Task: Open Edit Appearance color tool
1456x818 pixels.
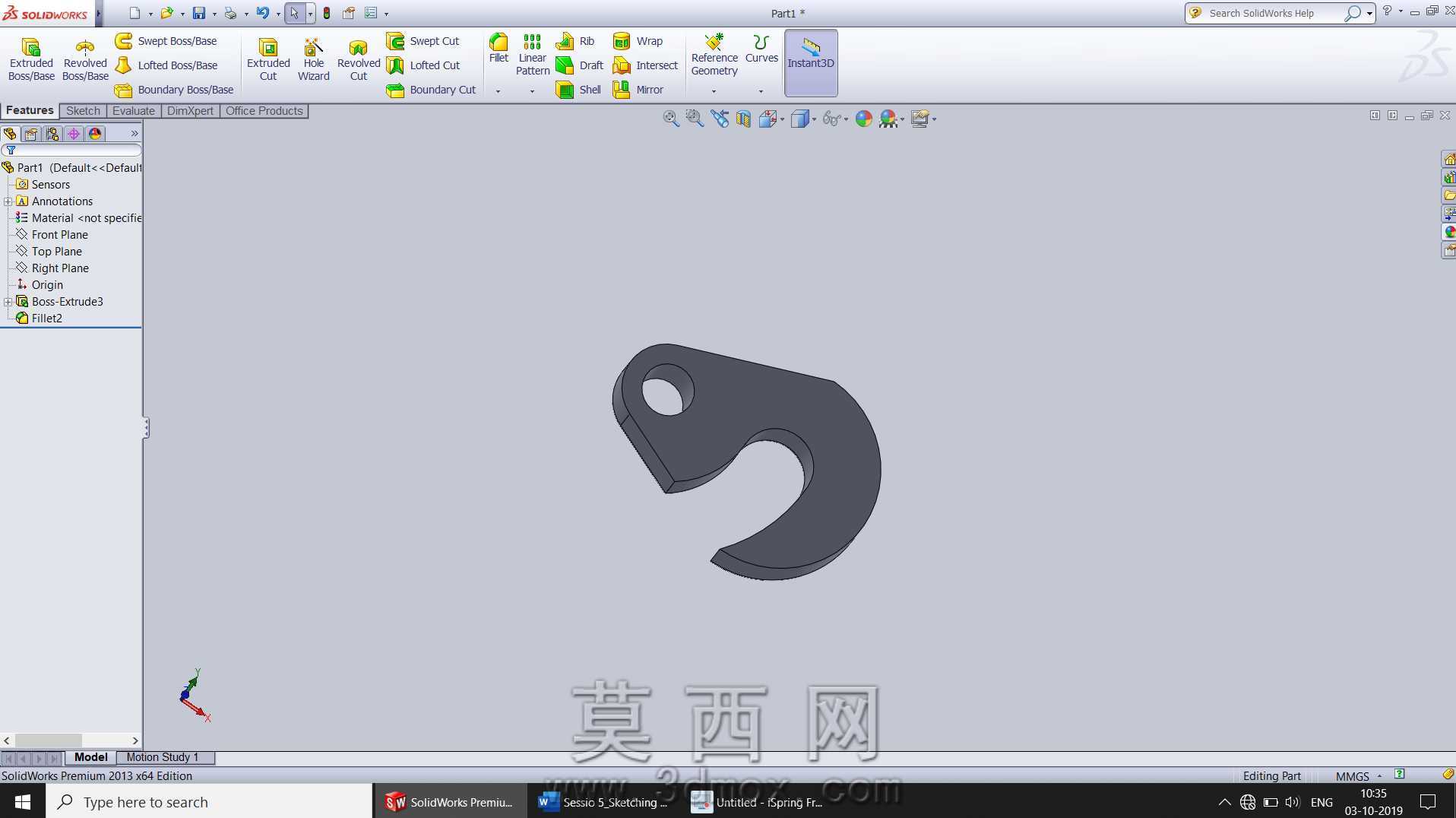Action: 864,119
